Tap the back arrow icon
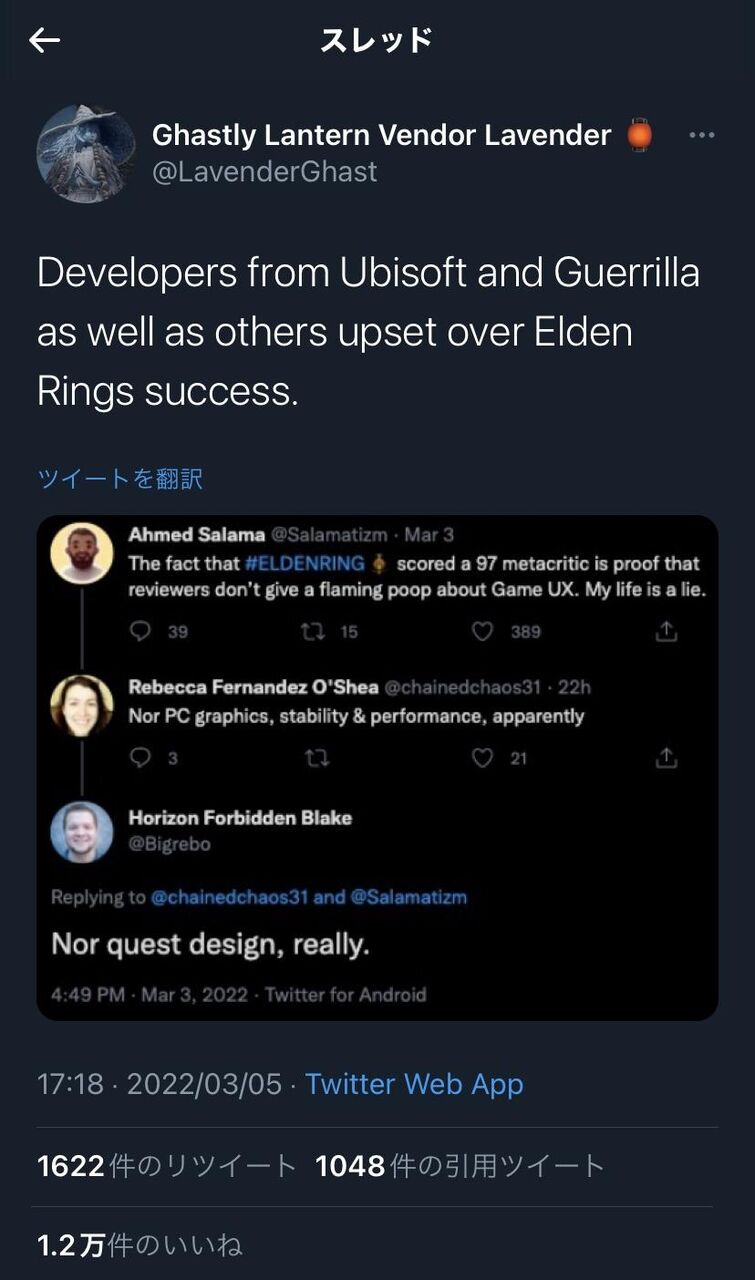Viewport: 755px width, 1280px height. pos(45,40)
